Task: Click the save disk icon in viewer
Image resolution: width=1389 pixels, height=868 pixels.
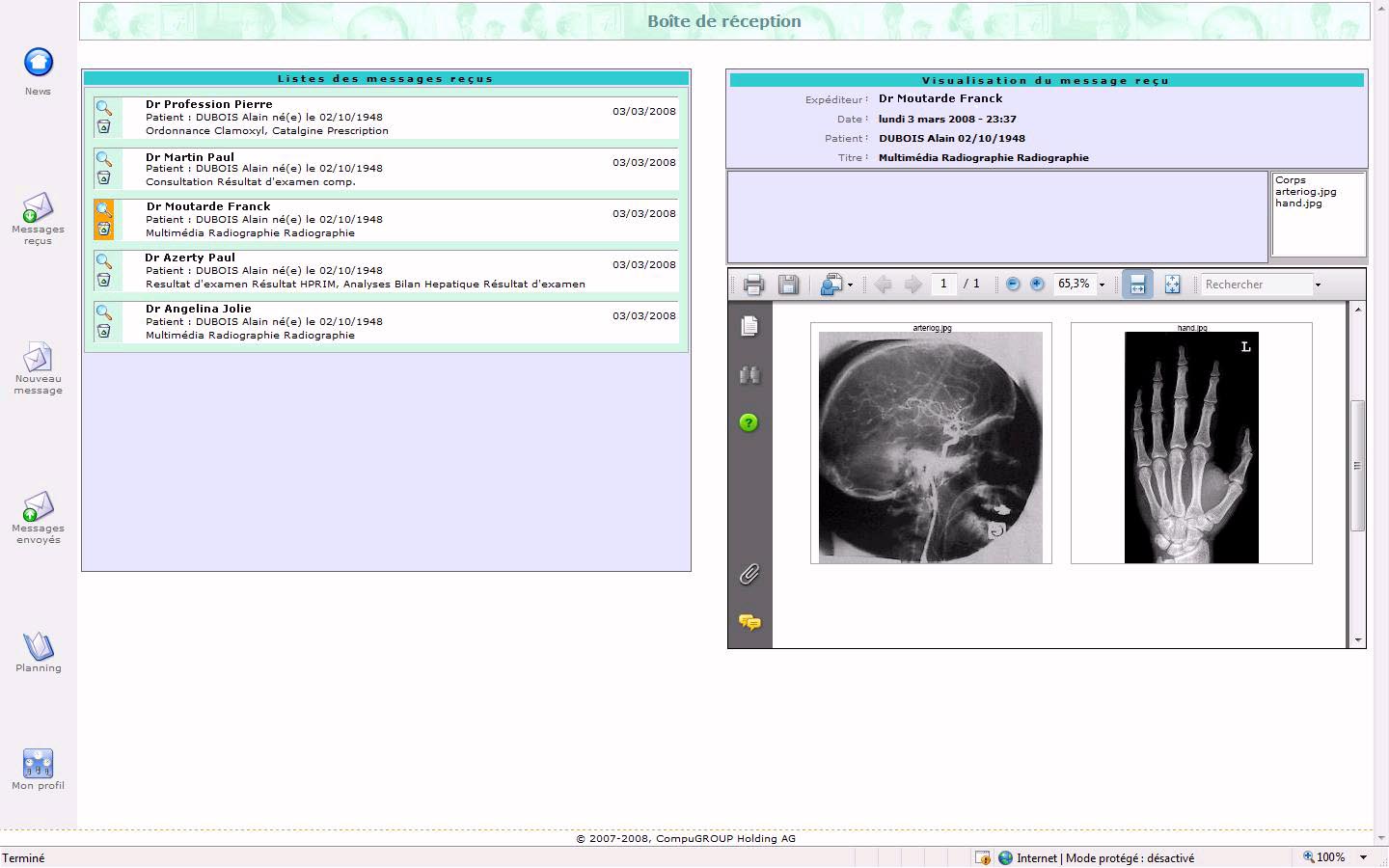Action: [x=788, y=285]
